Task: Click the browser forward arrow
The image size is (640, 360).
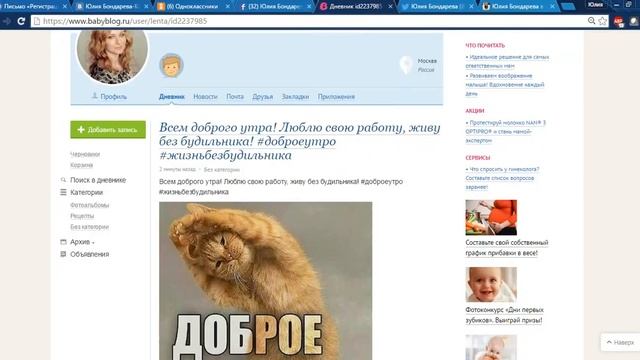Action: pyautogui.click(x=6, y=21)
